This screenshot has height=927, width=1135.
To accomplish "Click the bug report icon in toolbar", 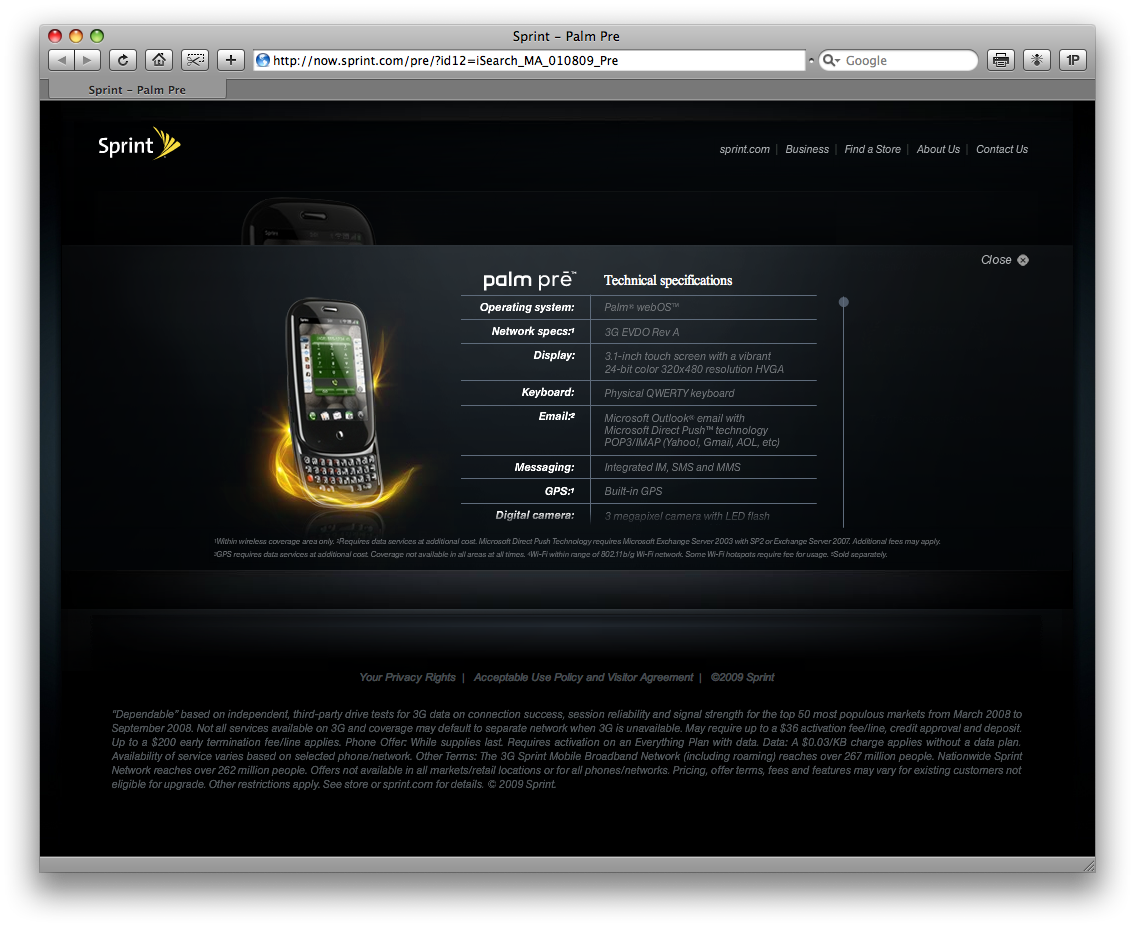I will pos(1036,60).
